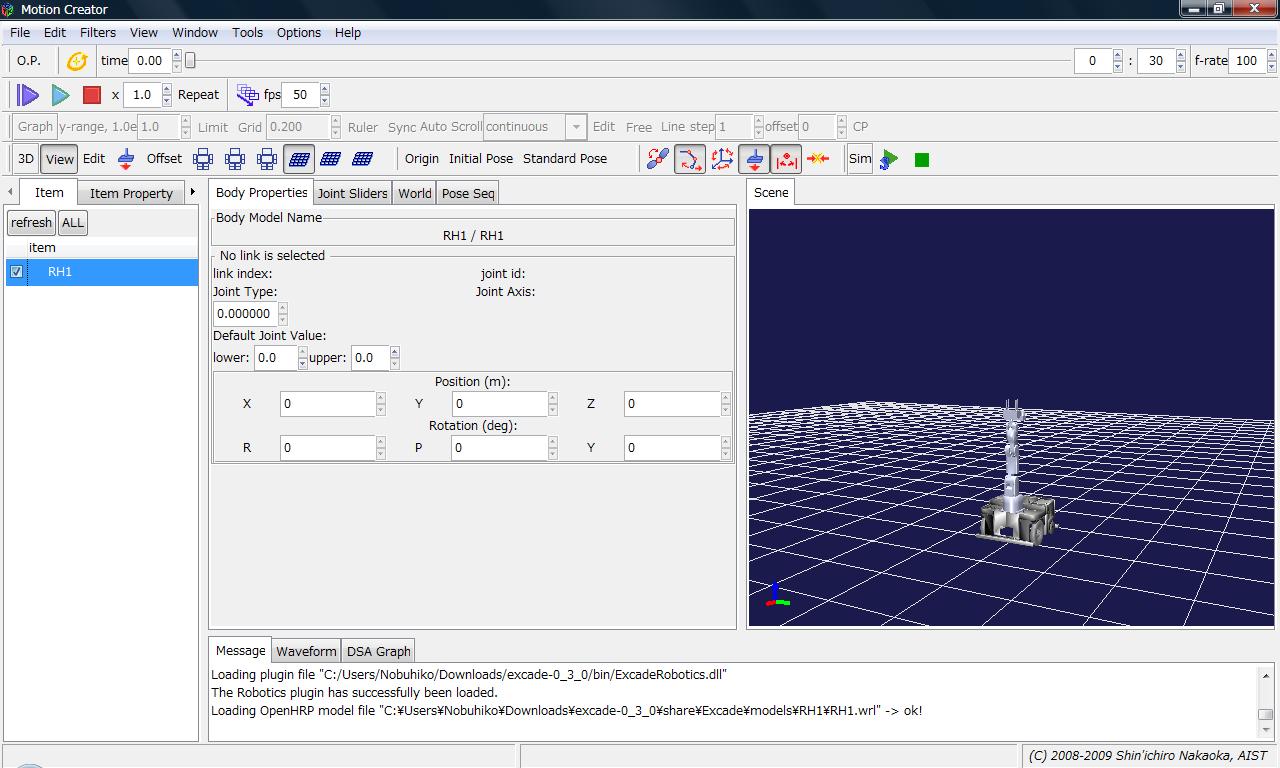Stop simulation with green square icon
This screenshot has height=768, width=1280.
pos(922,159)
